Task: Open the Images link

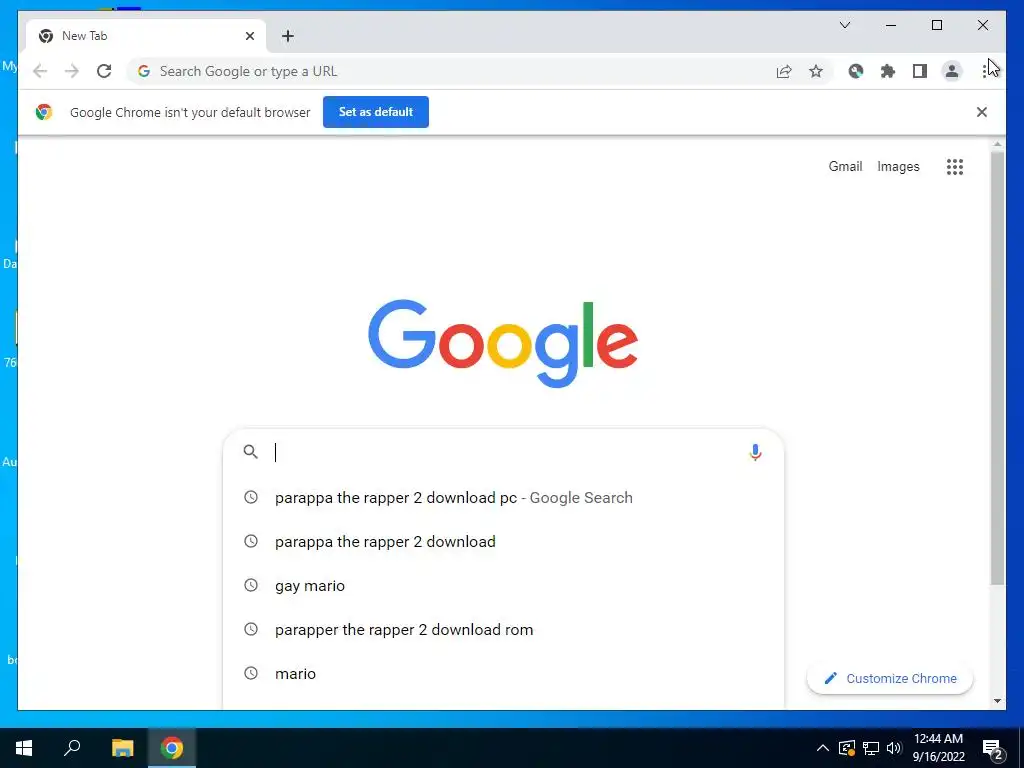Action: click(x=898, y=167)
